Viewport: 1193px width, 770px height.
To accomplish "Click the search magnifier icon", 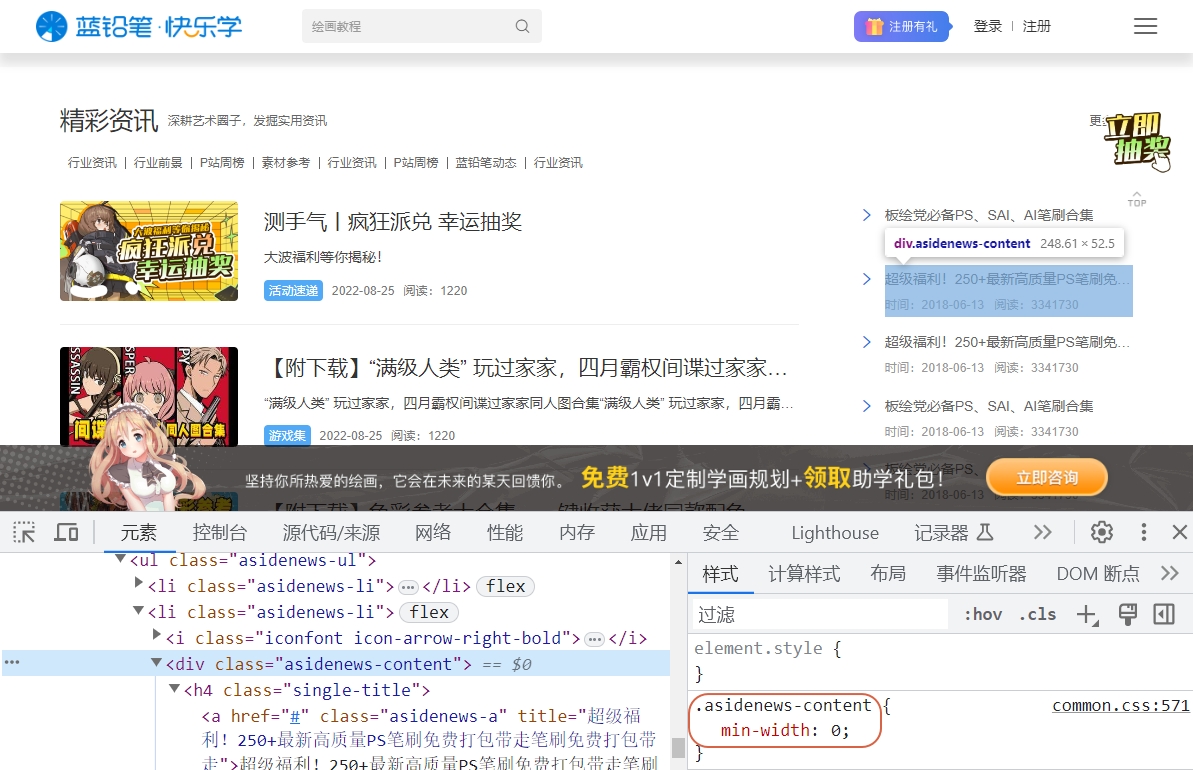I will pyautogui.click(x=522, y=26).
